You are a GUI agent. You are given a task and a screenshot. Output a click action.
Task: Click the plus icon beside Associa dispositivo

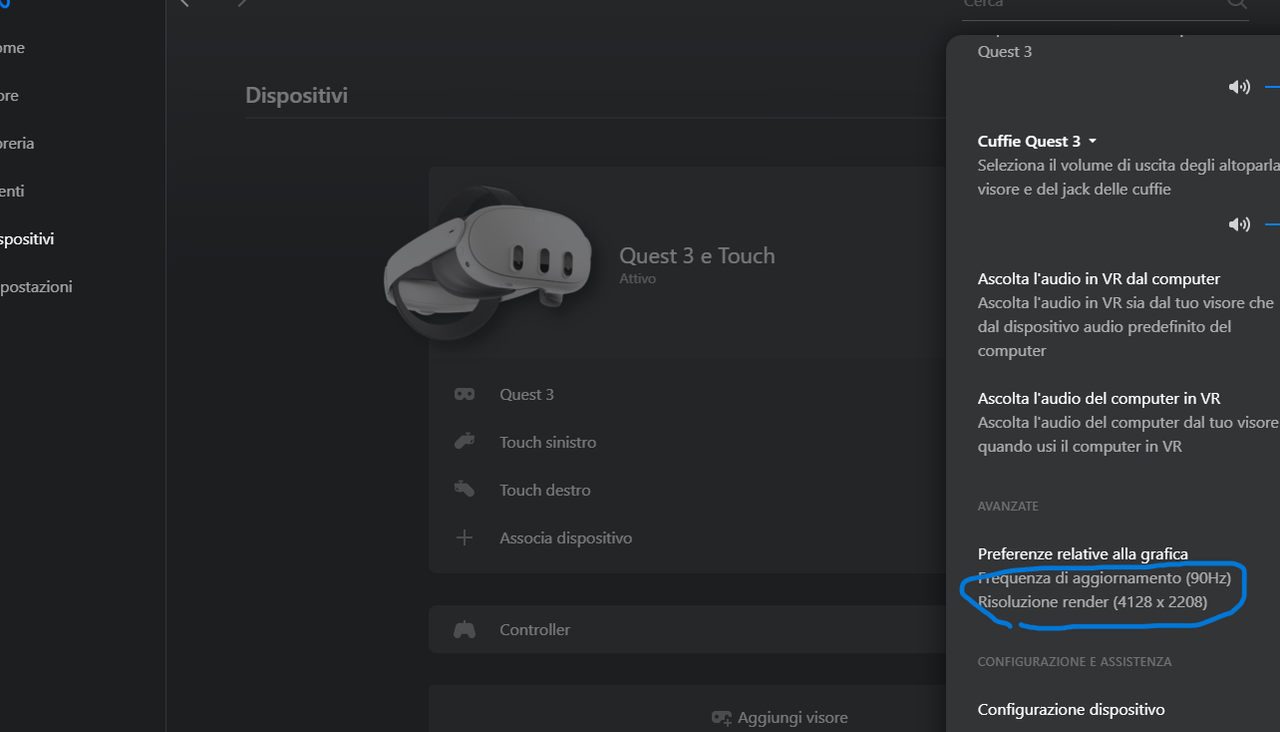pyautogui.click(x=464, y=538)
